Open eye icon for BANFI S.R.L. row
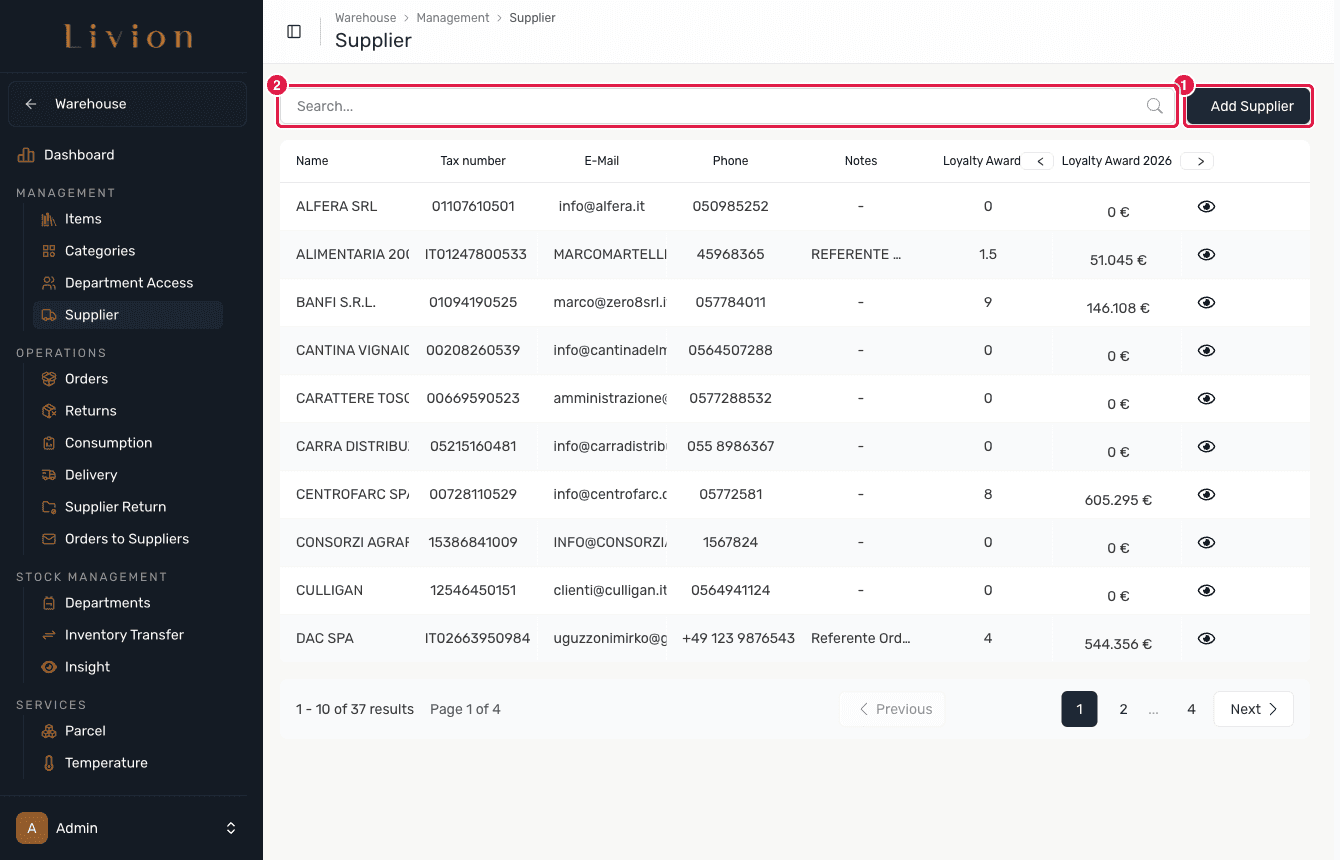Viewport: 1340px width, 860px height. tap(1206, 302)
